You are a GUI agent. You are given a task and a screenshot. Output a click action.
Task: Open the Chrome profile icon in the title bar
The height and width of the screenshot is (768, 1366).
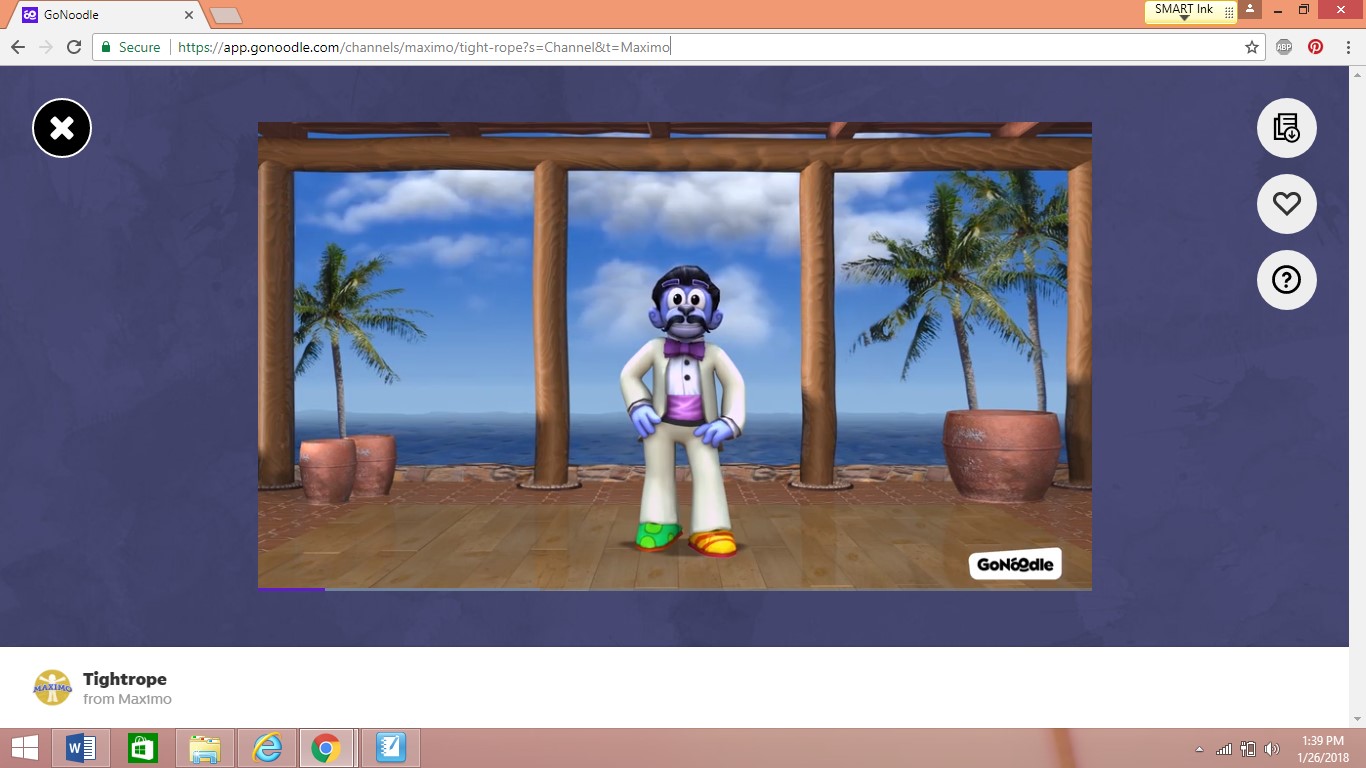[1250, 9]
